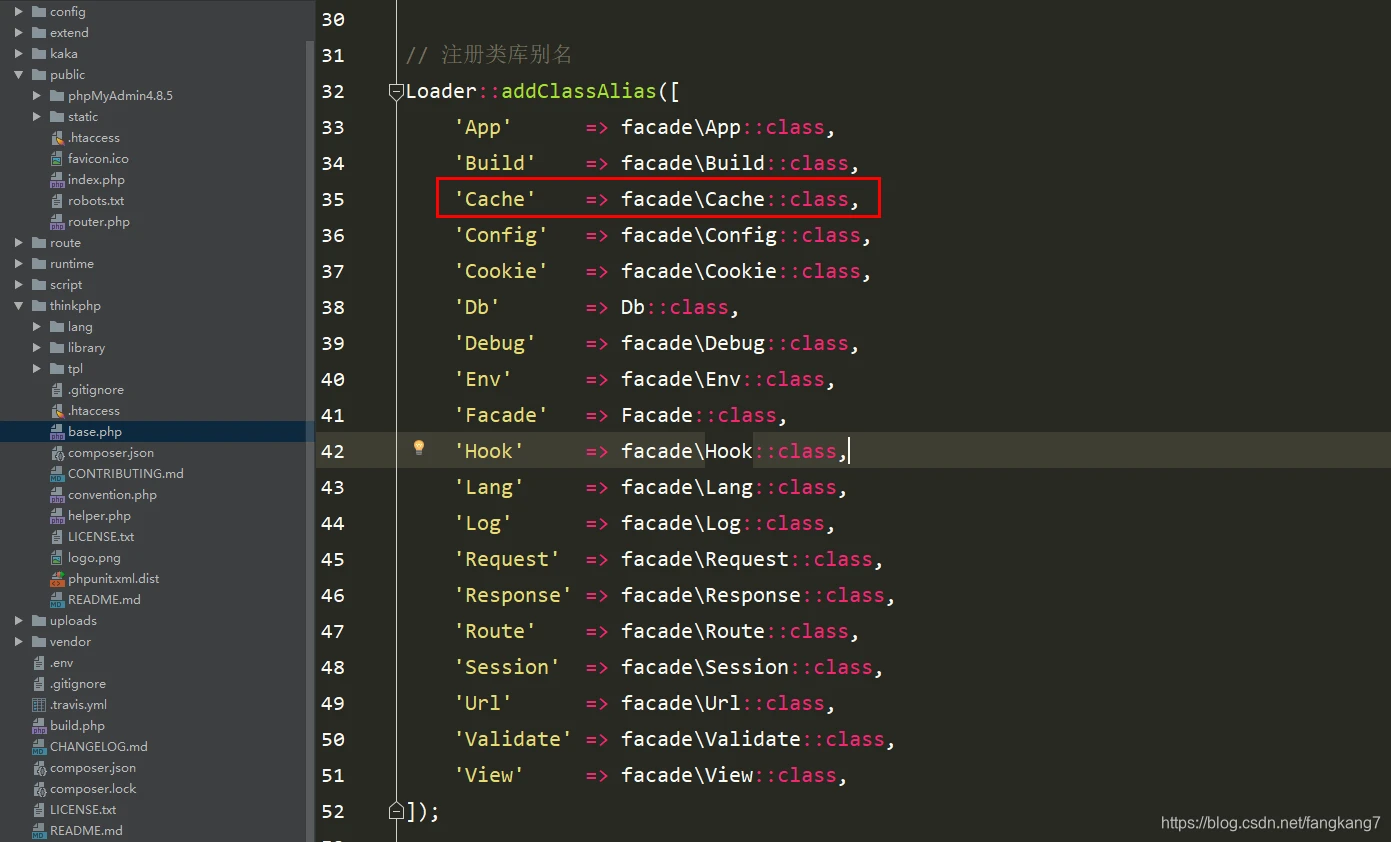Screen dimensions: 1391x842
Task: Click the fold end marker on line 52
Action: [x=396, y=811]
